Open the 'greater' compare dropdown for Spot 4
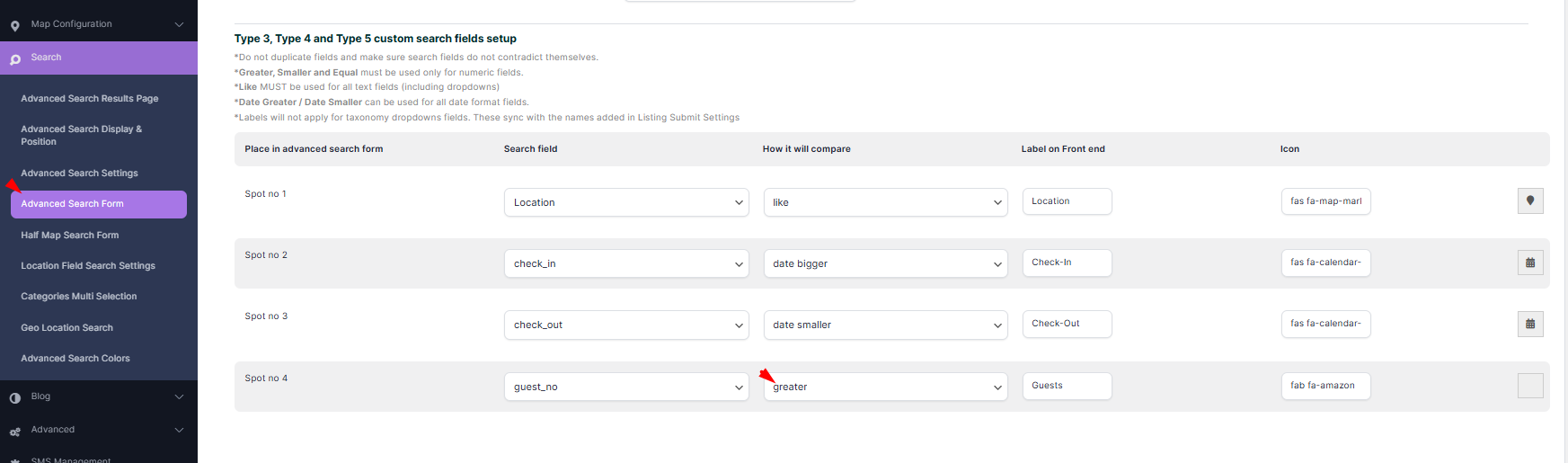1568x463 pixels. (885, 387)
